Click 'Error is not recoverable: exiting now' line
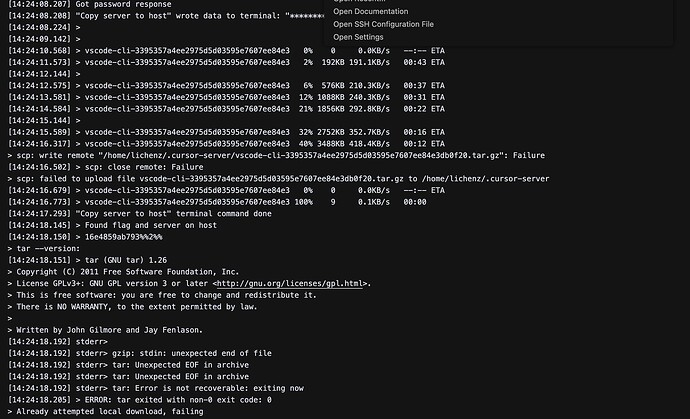Viewport: 690px width, 419px height. point(156,388)
